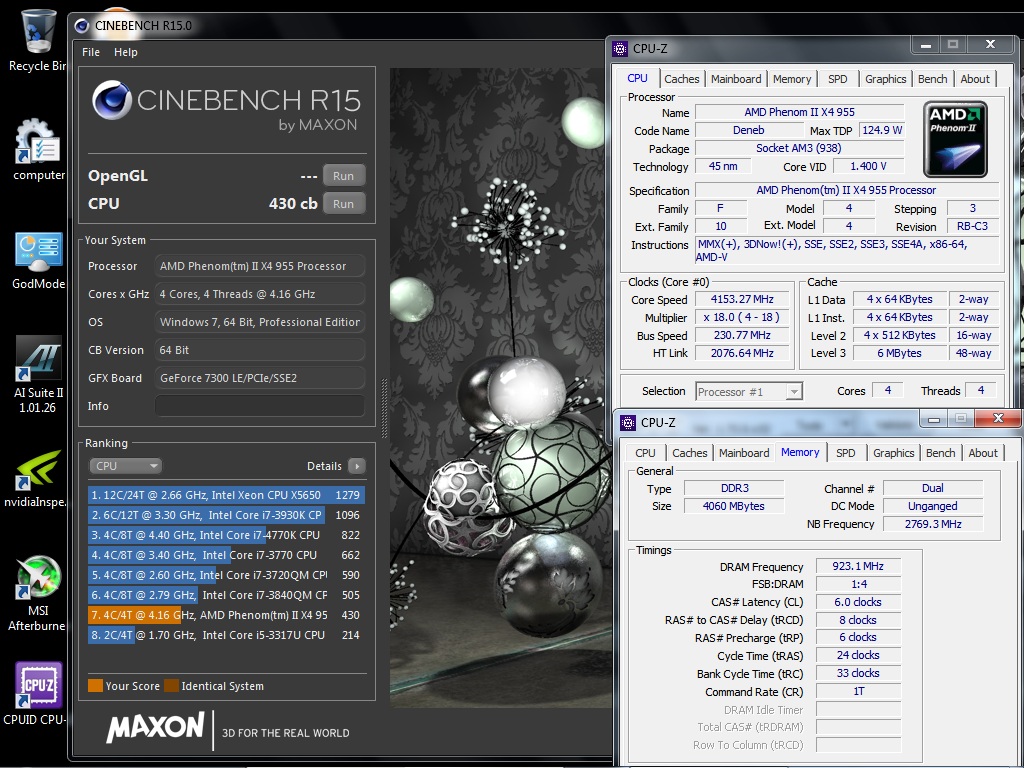Select ranking row Intel Xeon CPU X5650
This screenshot has height=768, width=1024.
click(227, 495)
